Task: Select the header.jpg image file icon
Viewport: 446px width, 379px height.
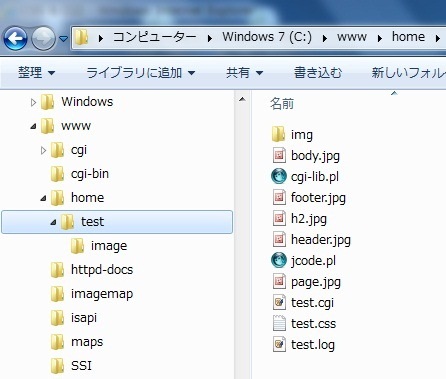Action: tap(279, 239)
